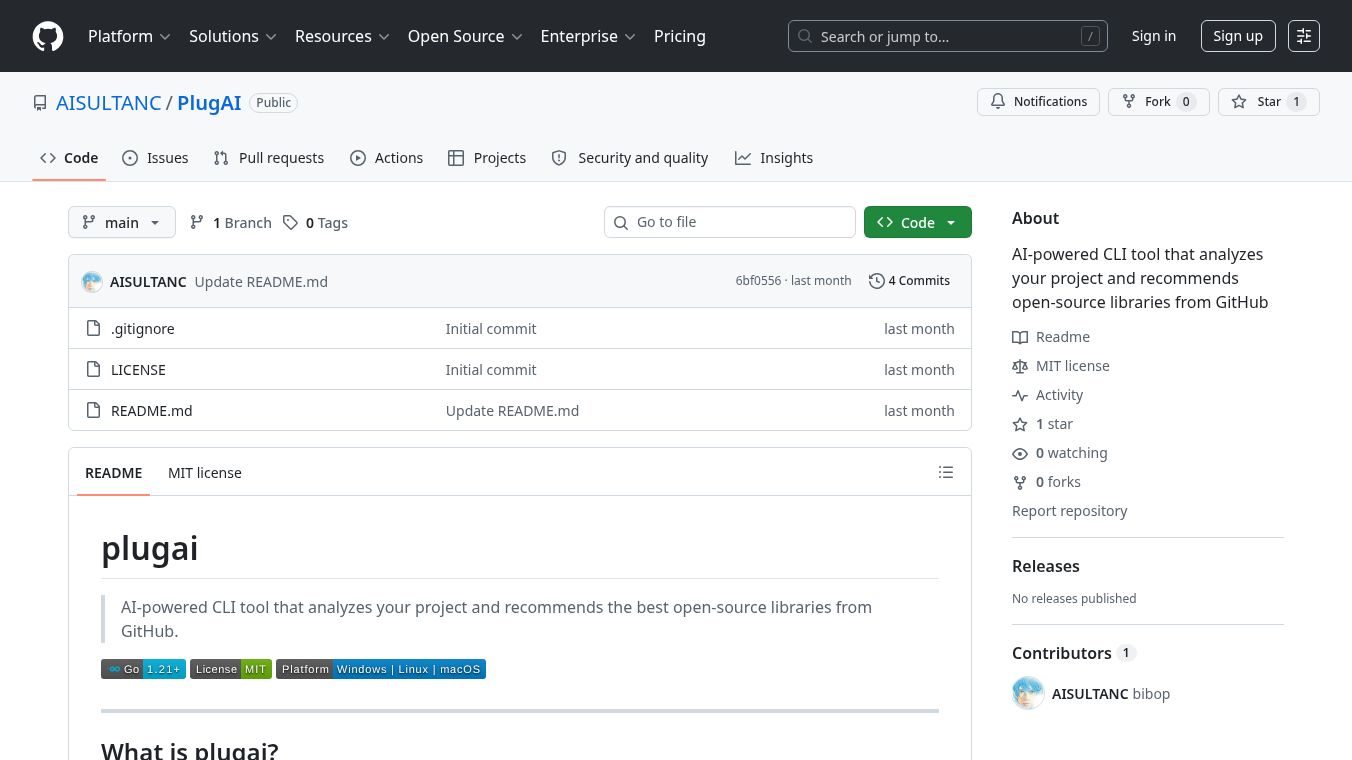This screenshot has width=1352, height=760.
Task: Click the .gitignore file icon
Action: click(93, 328)
